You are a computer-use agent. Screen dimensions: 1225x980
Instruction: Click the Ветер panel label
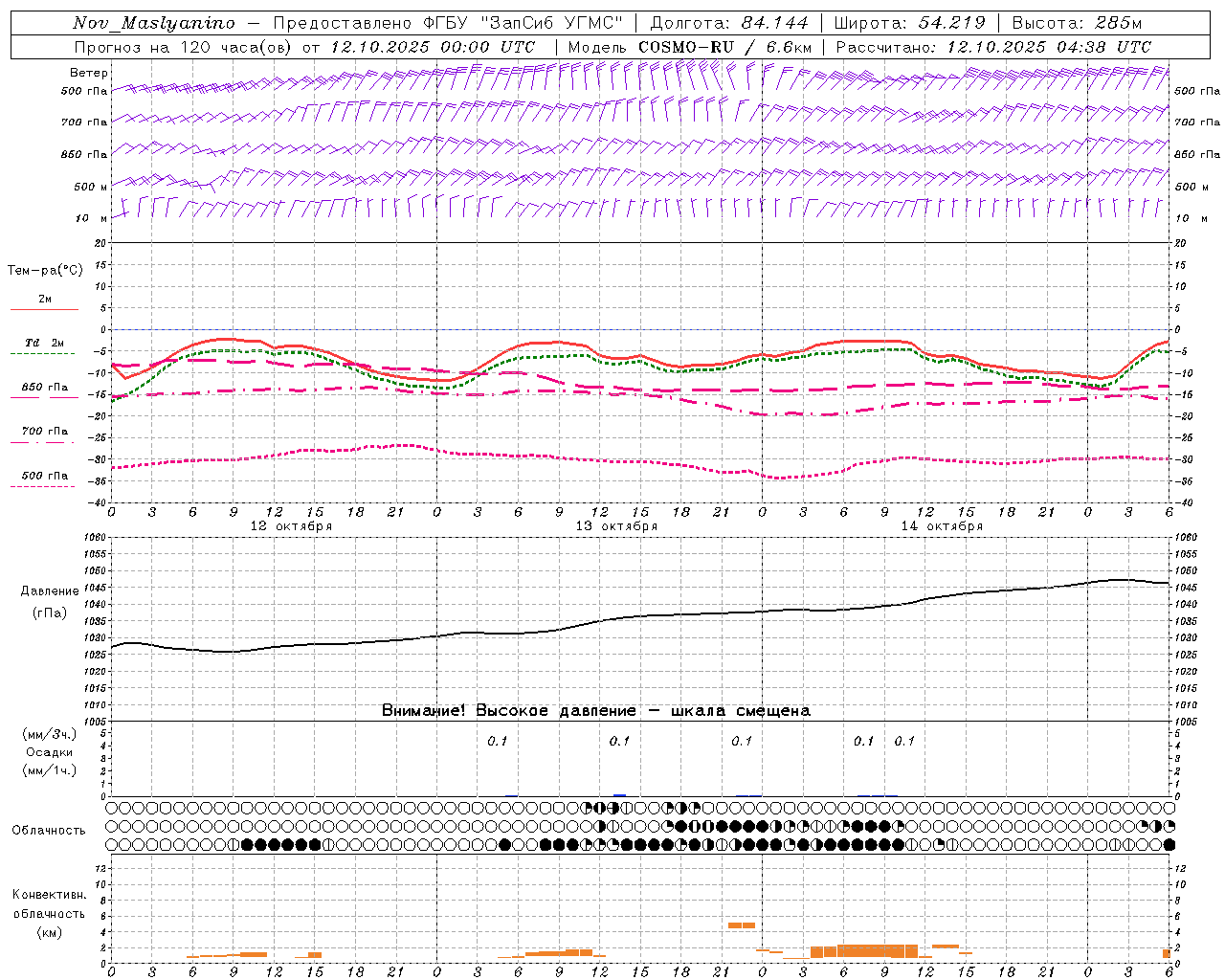coord(89,73)
